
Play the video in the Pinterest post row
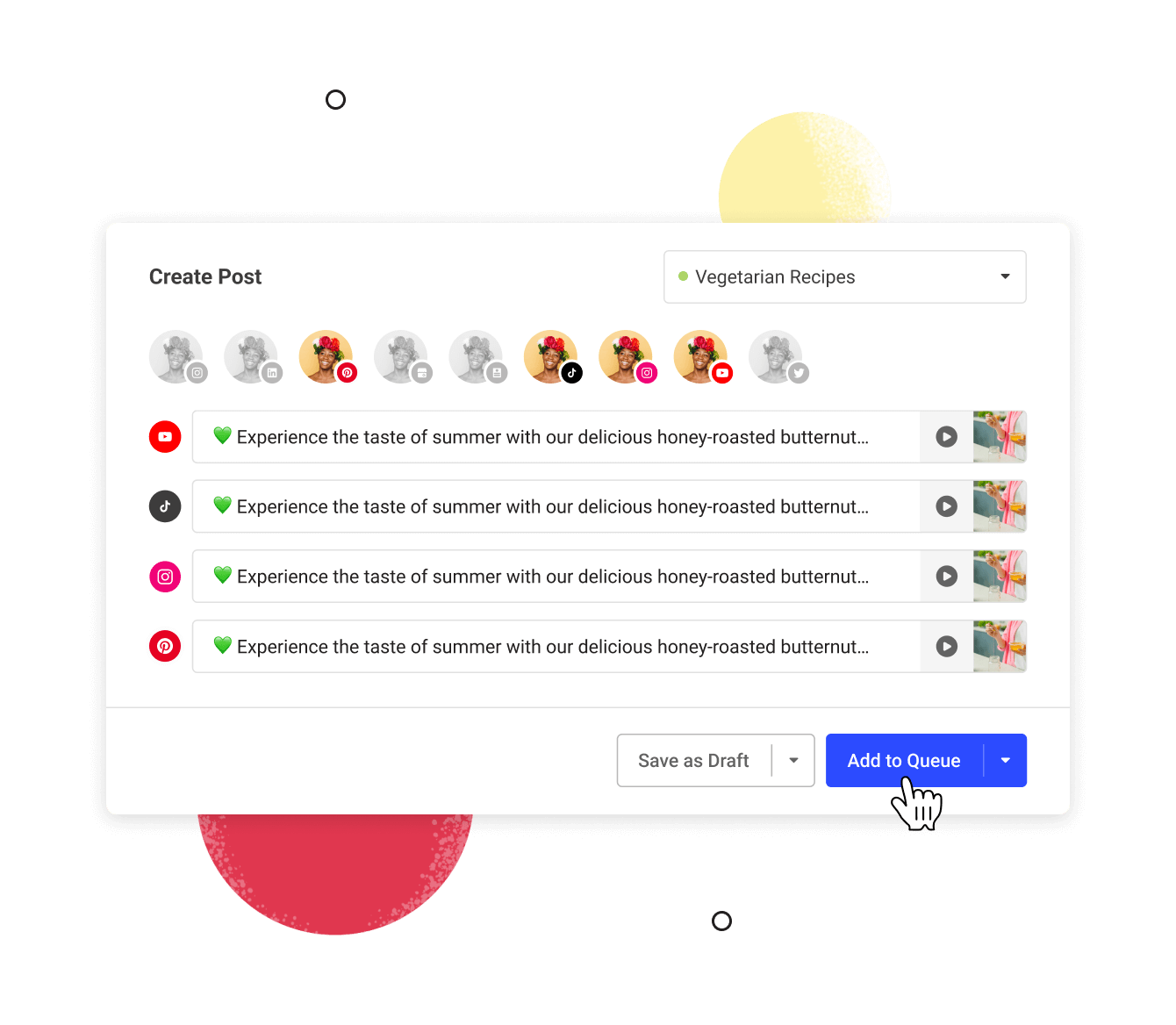(946, 647)
